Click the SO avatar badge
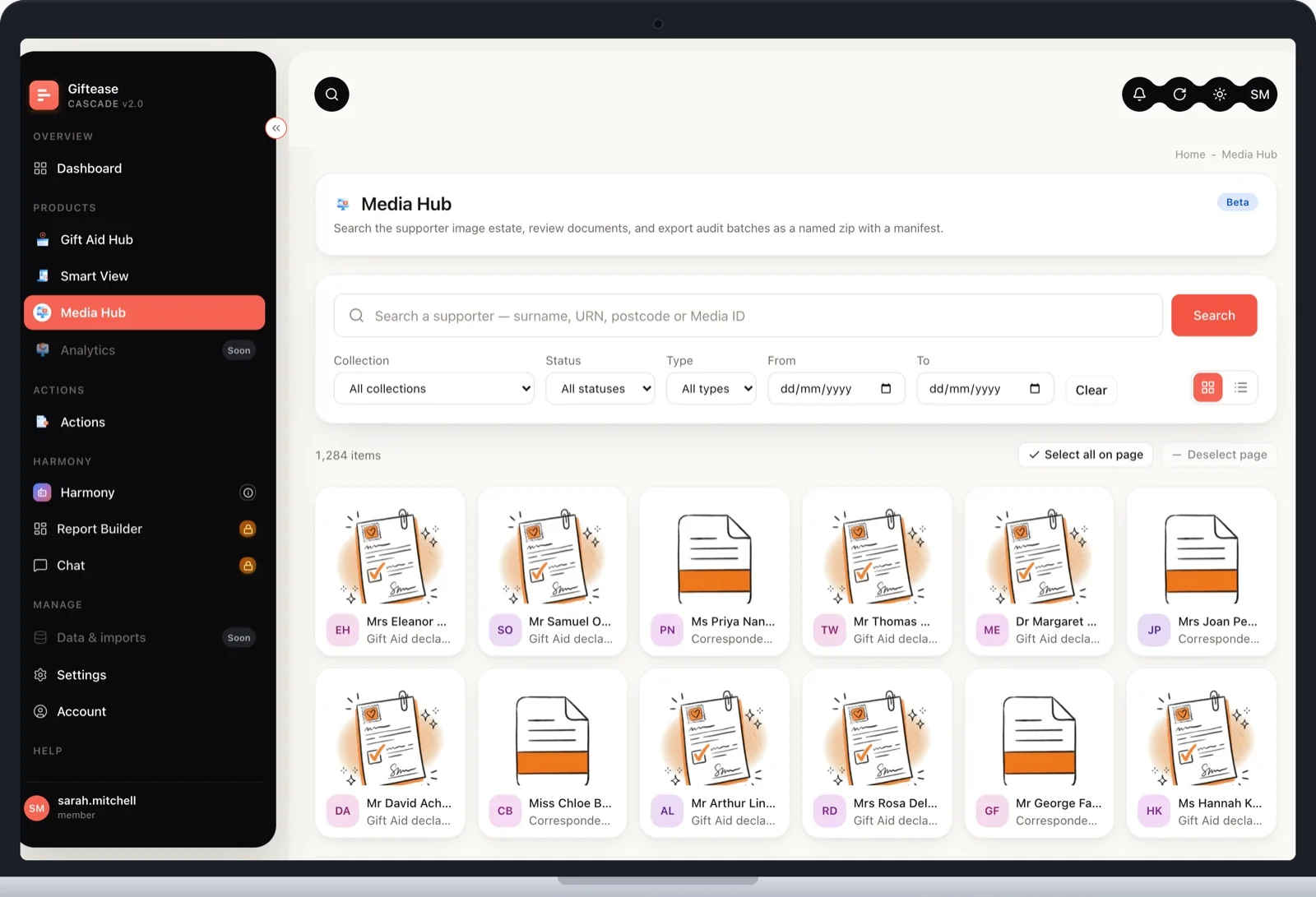This screenshot has width=1316, height=897. click(505, 631)
